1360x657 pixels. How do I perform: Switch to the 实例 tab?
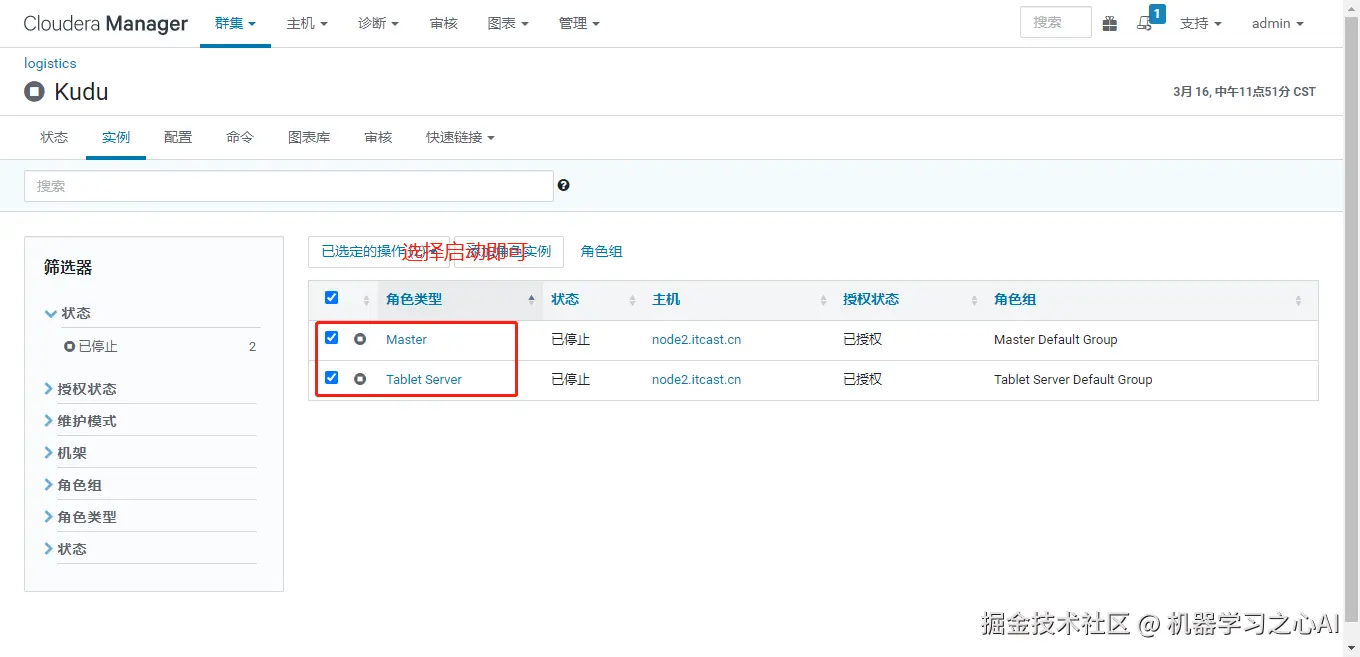point(116,137)
